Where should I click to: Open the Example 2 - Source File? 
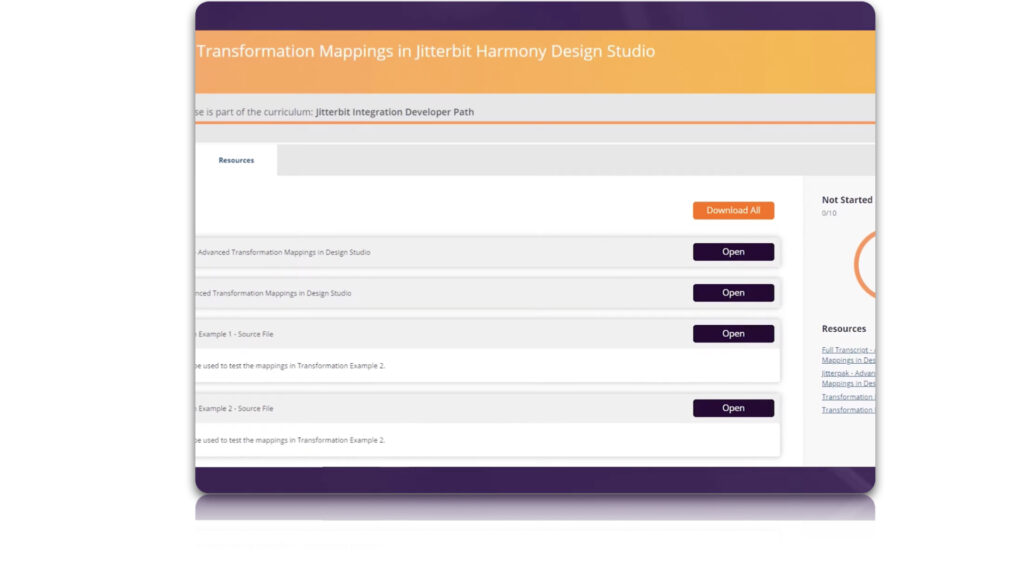733,408
